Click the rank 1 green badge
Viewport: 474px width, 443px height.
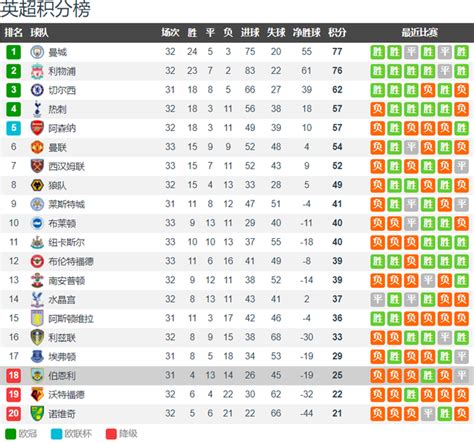(x=13, y=52)
